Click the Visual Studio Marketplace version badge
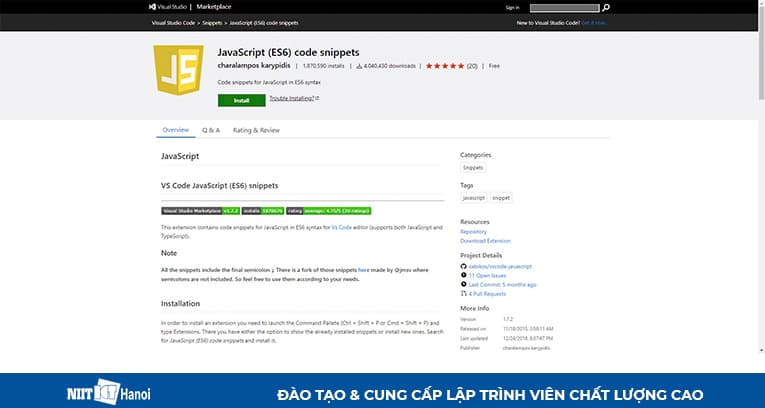This screenshot has height=408, width=765. pyautogui.click(x=200, y=211)
